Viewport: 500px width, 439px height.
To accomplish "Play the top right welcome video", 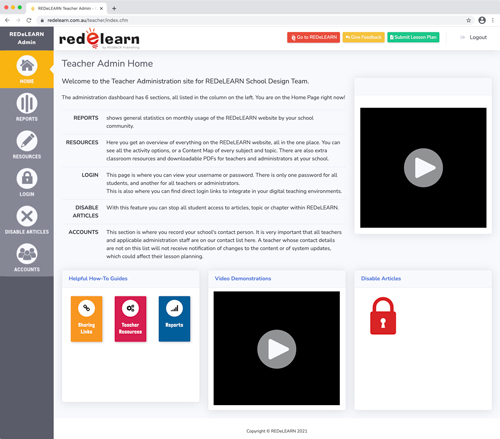I will [x=423, y=168].
